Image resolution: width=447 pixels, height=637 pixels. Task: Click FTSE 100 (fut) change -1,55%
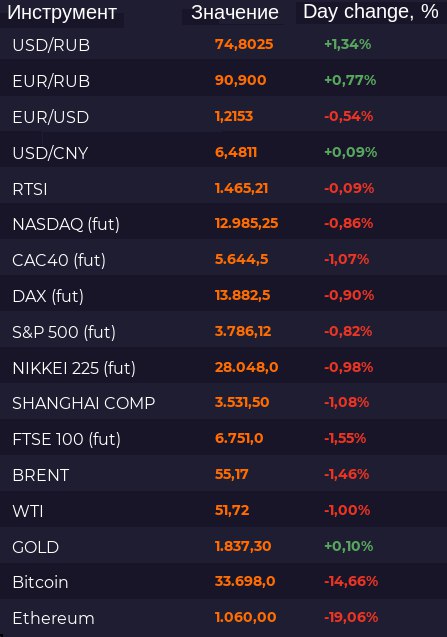[345, 438]
